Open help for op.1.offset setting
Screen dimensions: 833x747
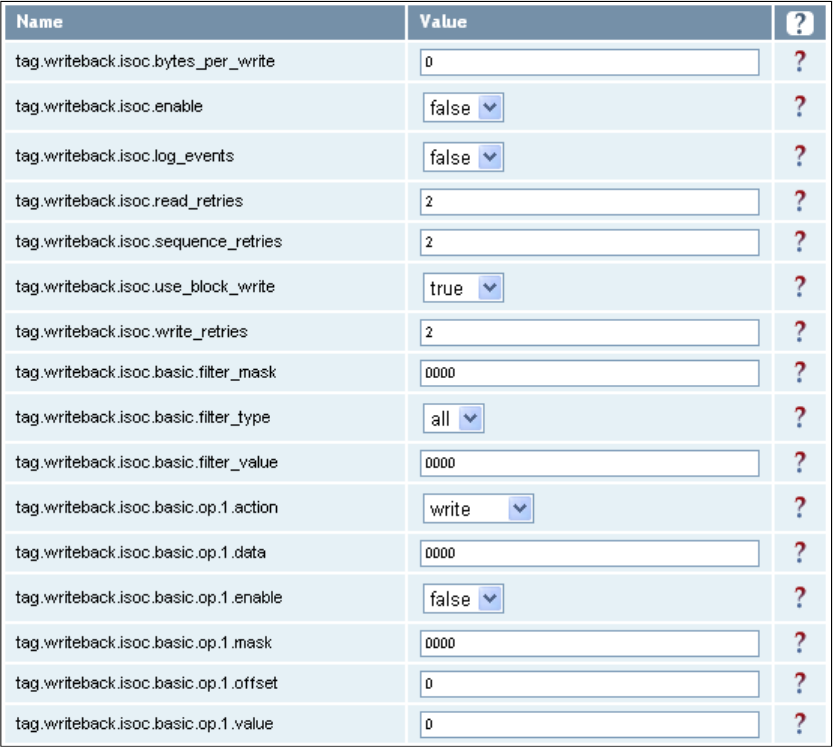coord(800,683)
